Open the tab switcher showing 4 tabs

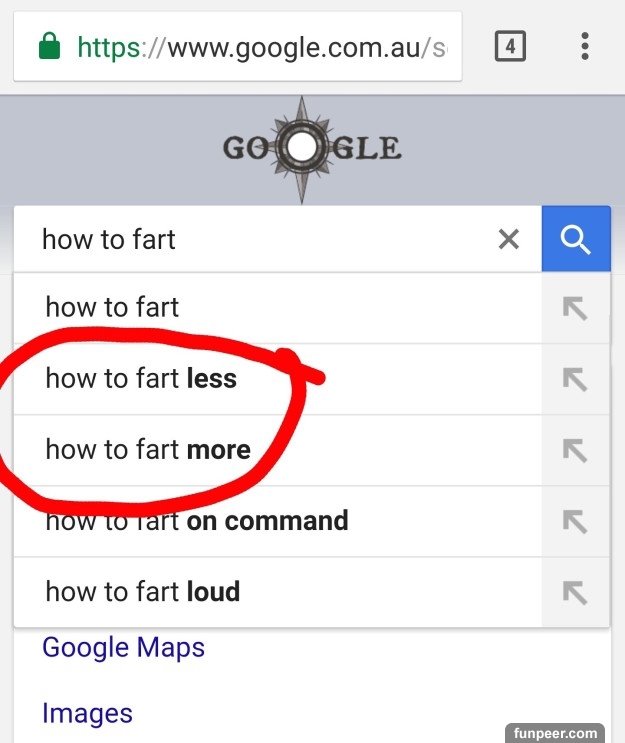[x=510, y=46]
